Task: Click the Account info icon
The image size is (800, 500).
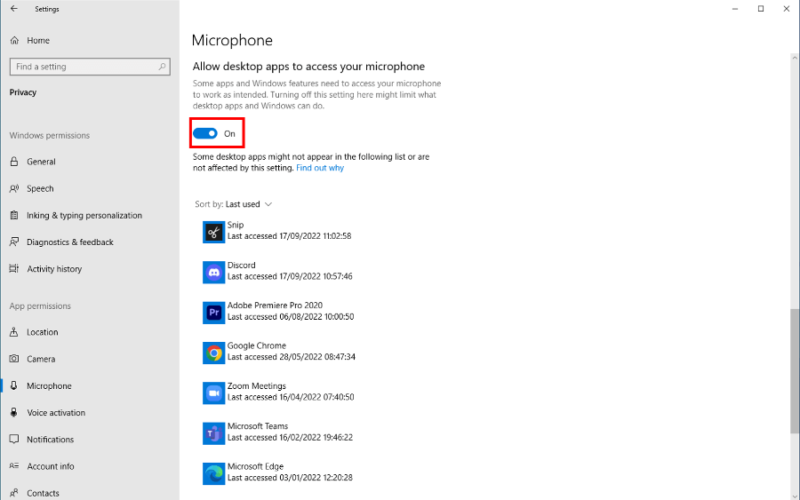Action: pyautogui.click(x=14, y=466)
